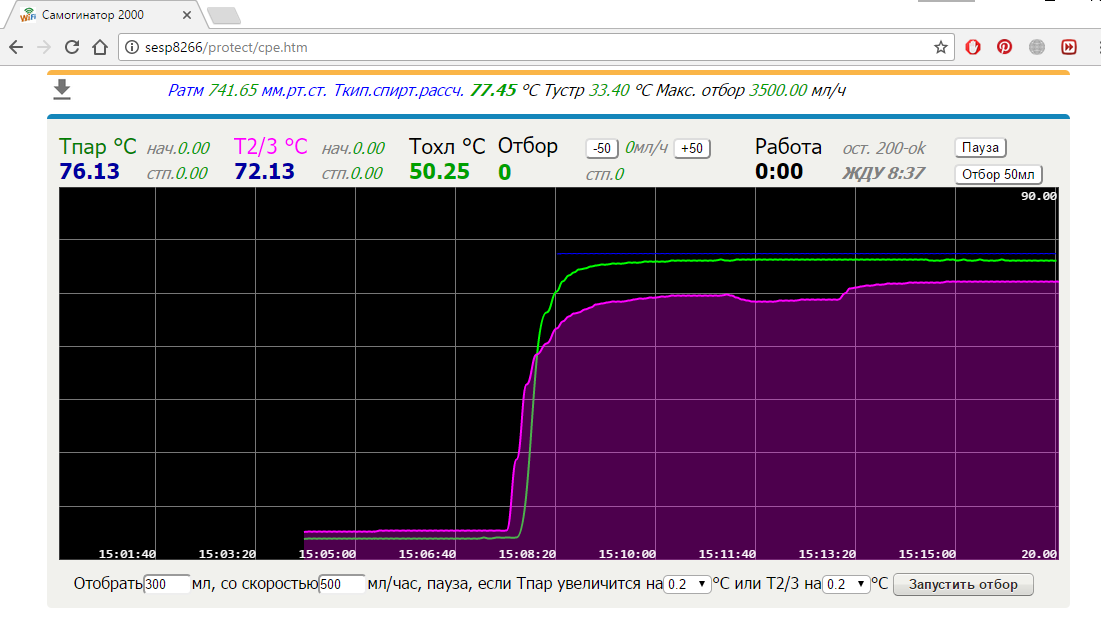Screen dimensions: 1101x637
Task: Reload the page with the refresh icon
Action: (72, 47)
